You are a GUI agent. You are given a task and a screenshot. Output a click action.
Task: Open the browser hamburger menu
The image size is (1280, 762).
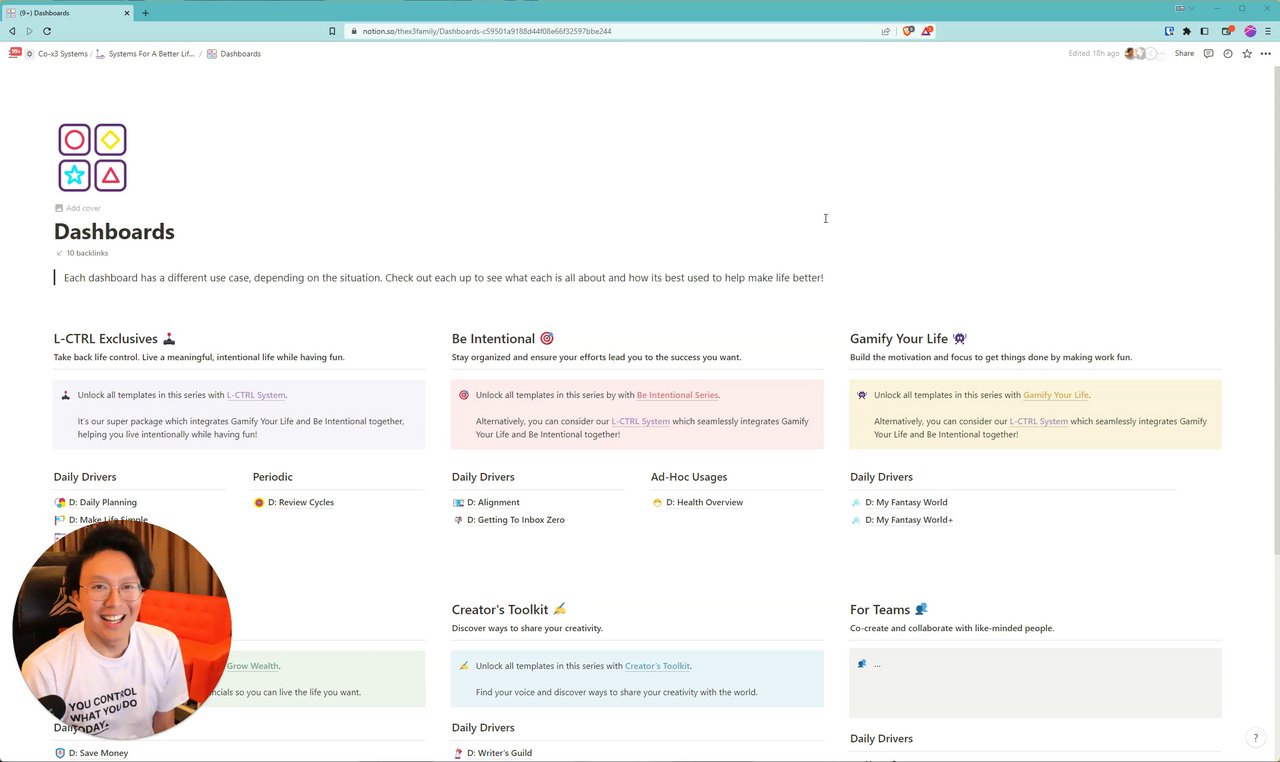pos(1268,31)
